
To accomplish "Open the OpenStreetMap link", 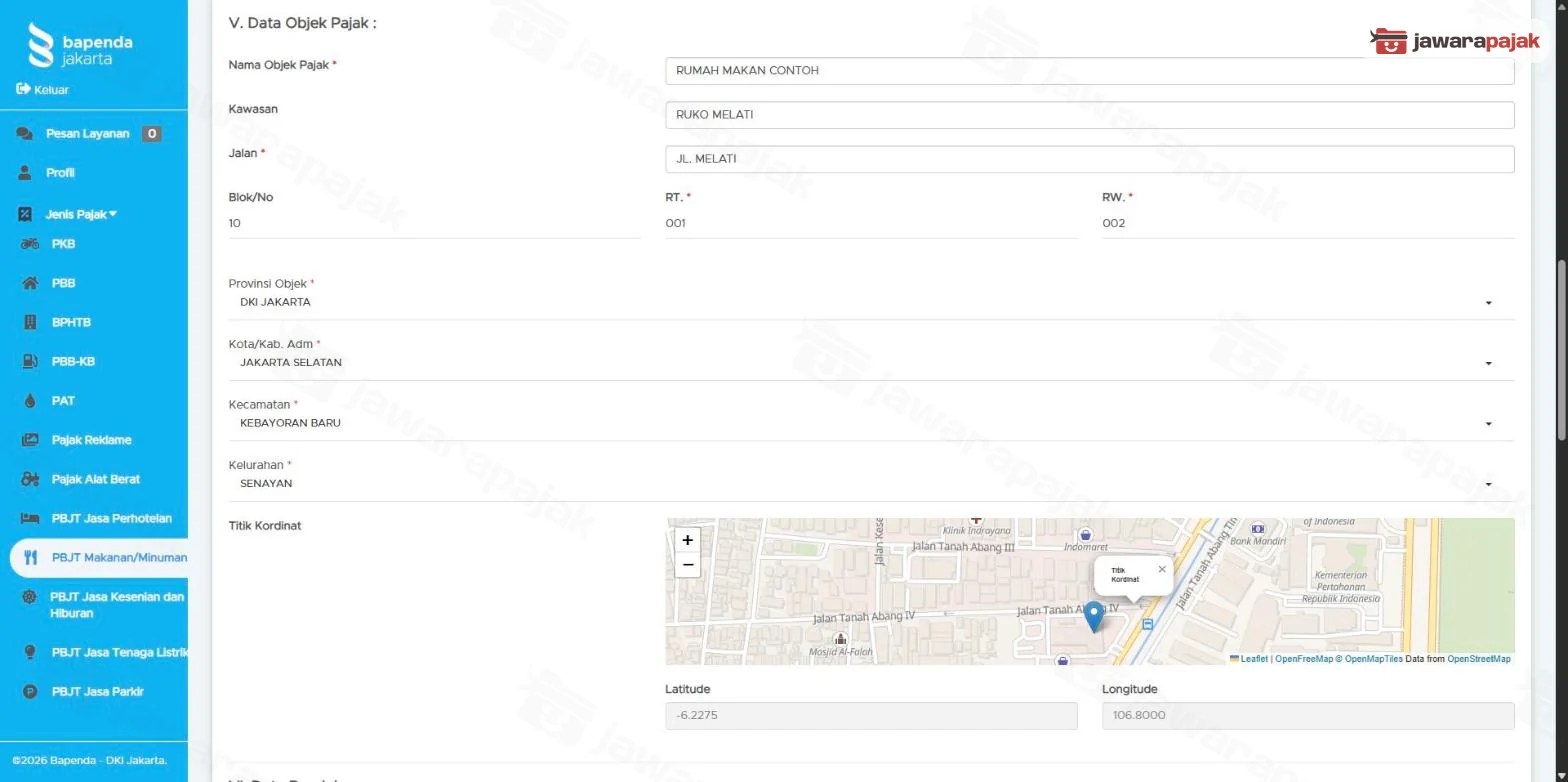I will (1479, 659).
